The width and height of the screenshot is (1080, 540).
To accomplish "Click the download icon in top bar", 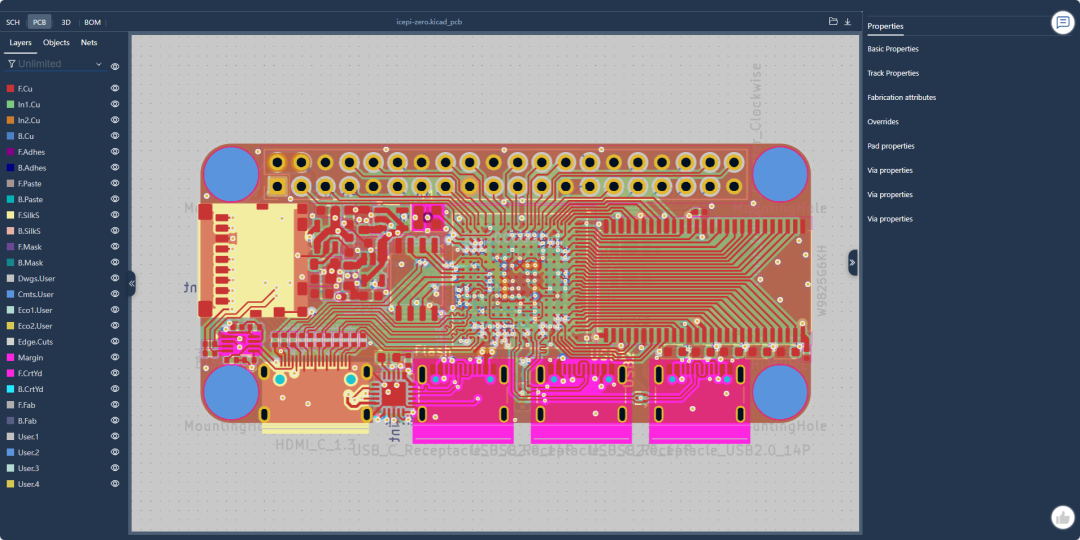I will click(847, 21).
